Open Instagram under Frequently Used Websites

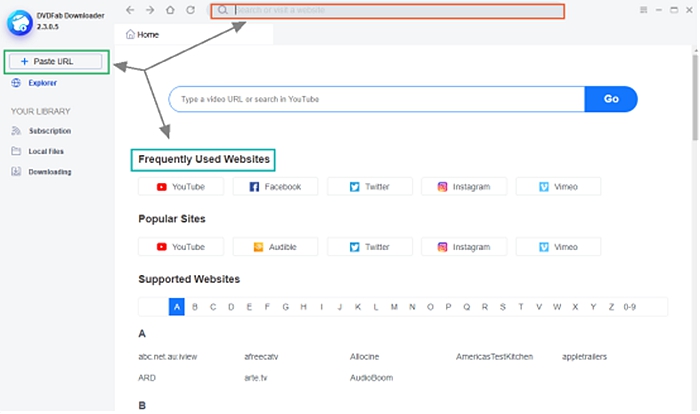click(x=464, y=187)
